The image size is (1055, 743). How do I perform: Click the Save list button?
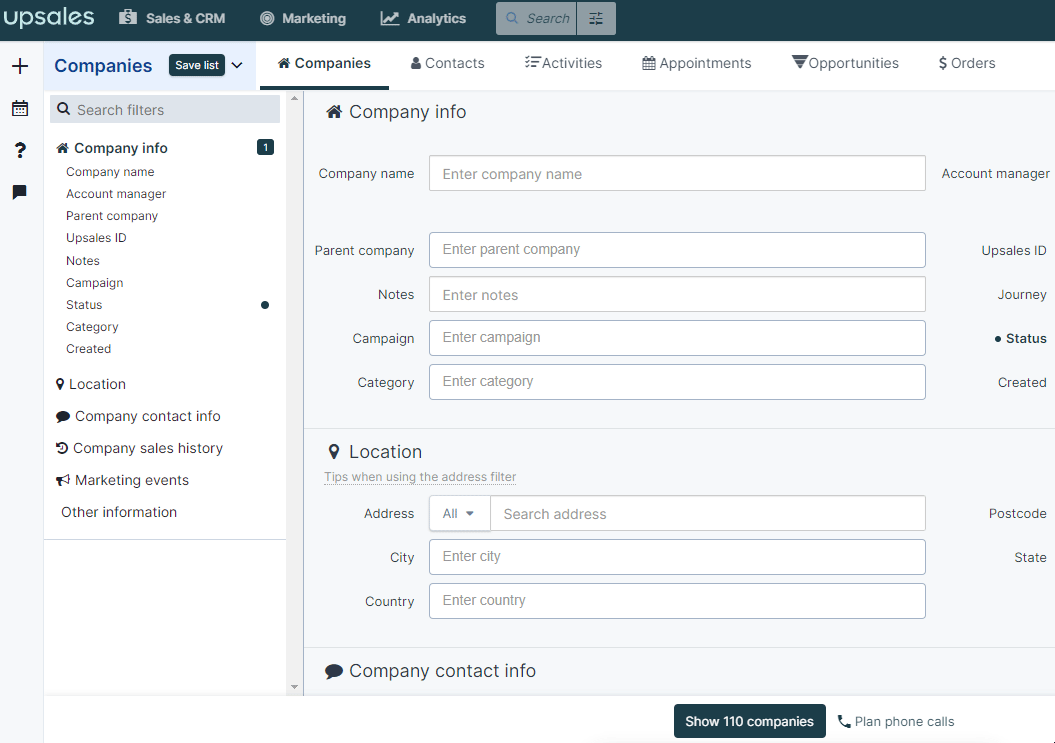click(x=196, y=65)
